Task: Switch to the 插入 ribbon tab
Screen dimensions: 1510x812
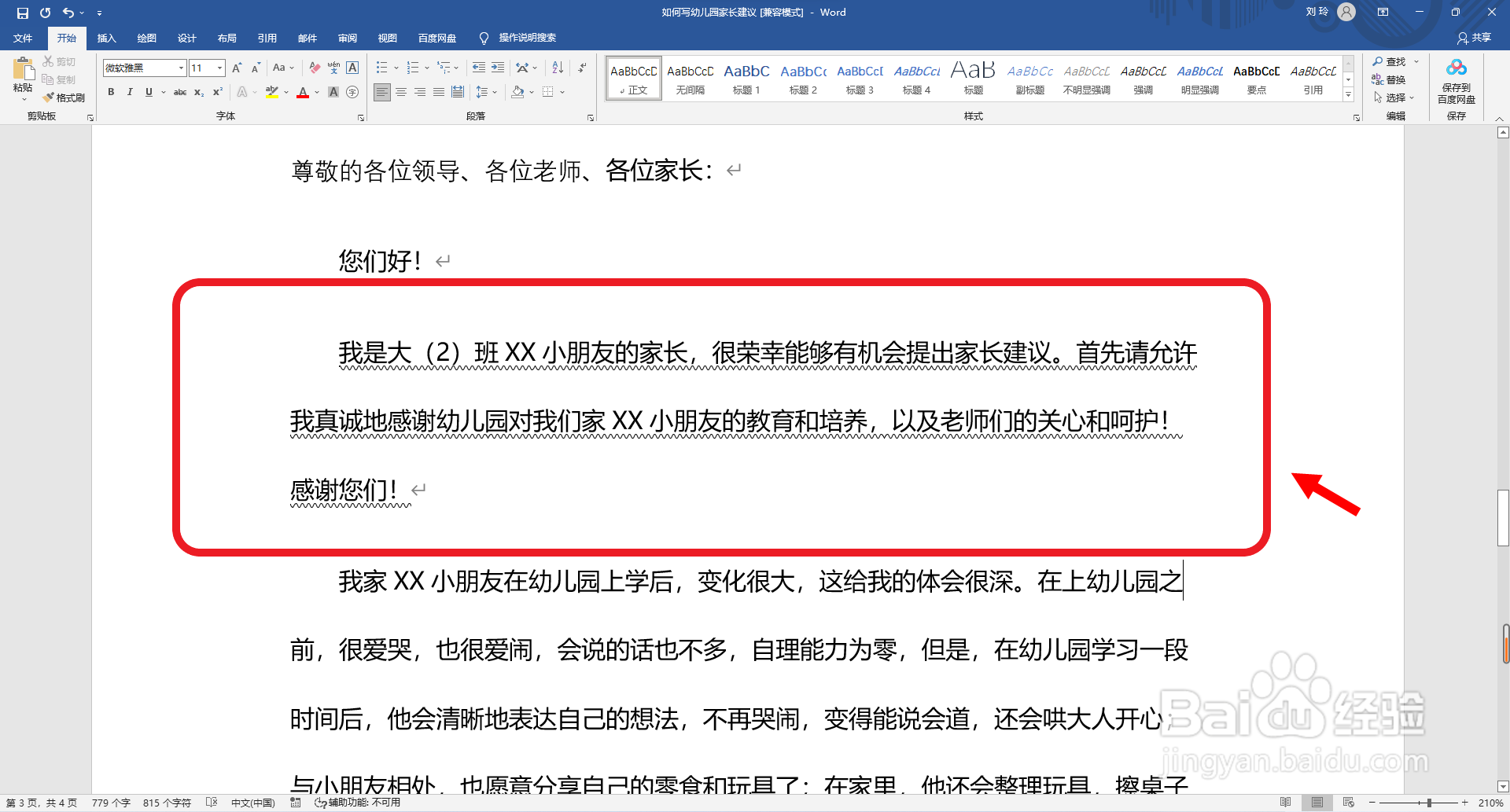Action: [x=106, y=38]
